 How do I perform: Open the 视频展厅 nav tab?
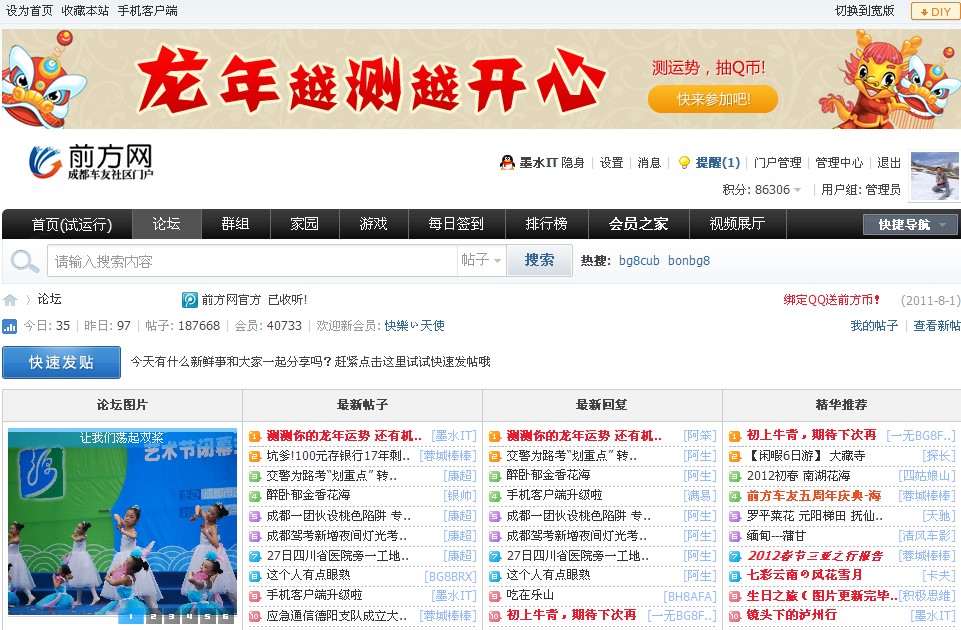737,224
